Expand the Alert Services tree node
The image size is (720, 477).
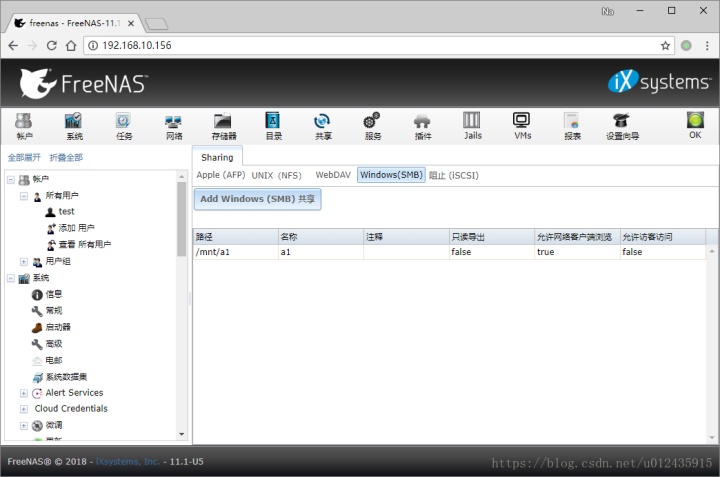click(24, 393)
